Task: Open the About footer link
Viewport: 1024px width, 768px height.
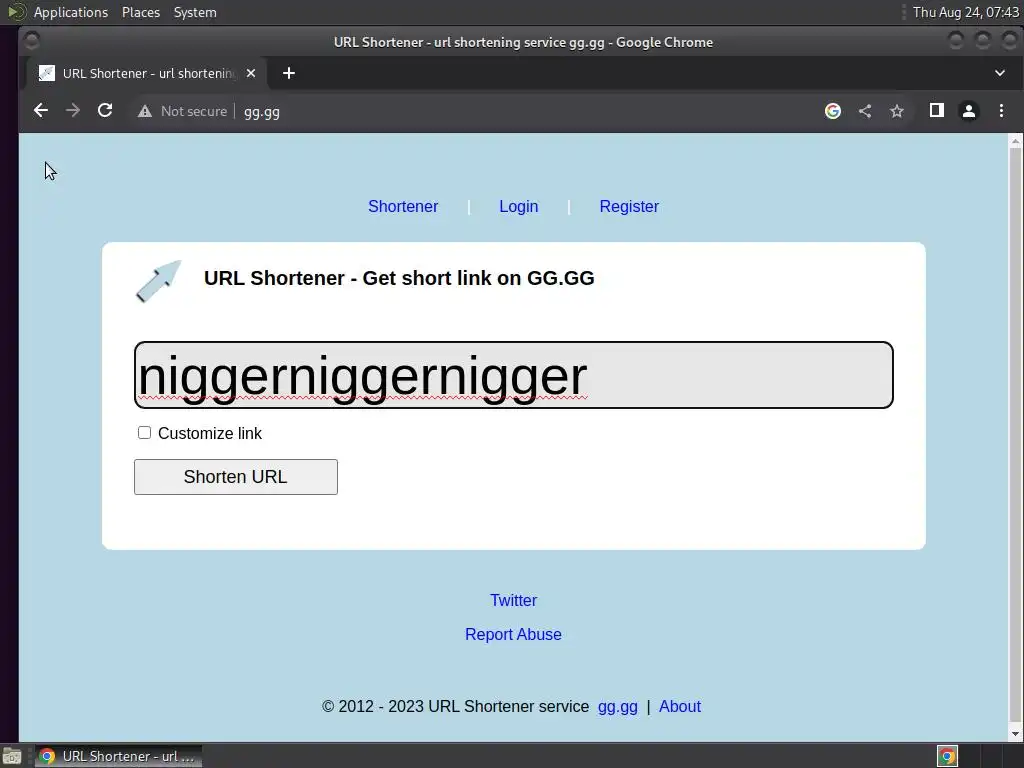Action: pyautogui.click(x=680, y=707)
